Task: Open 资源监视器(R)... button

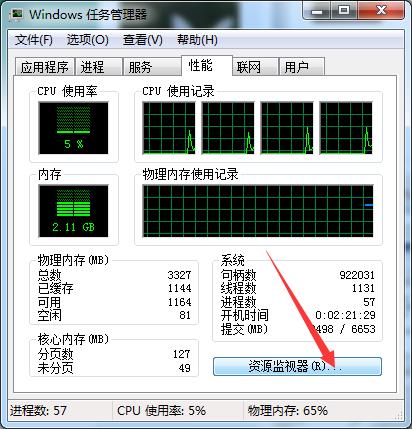Action: 297,366
